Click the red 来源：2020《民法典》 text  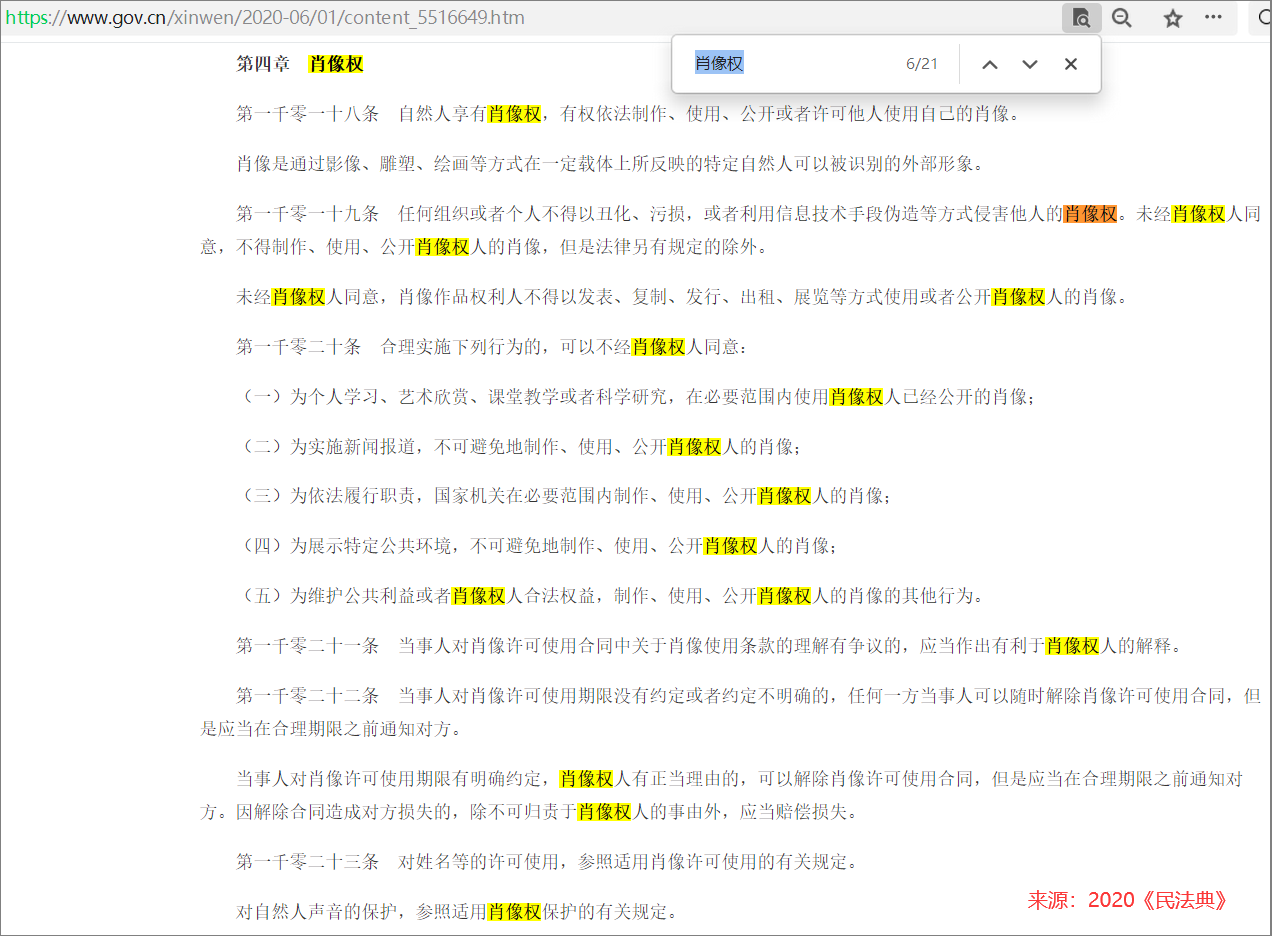coord(1126,899)
